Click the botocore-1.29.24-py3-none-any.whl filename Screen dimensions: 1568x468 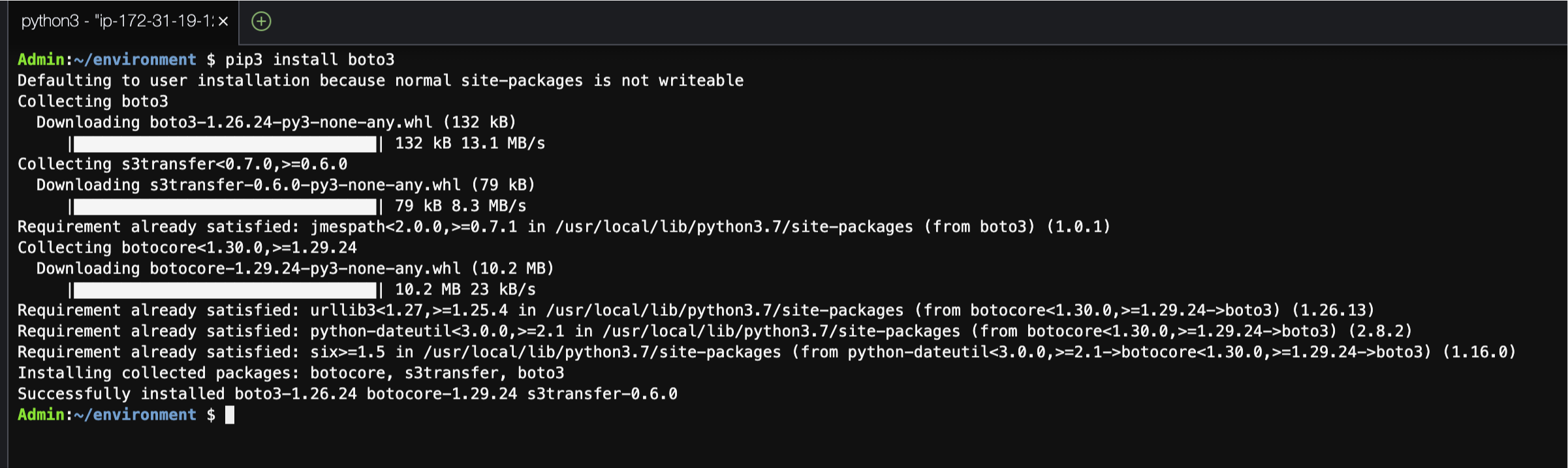tap(305, 269)
